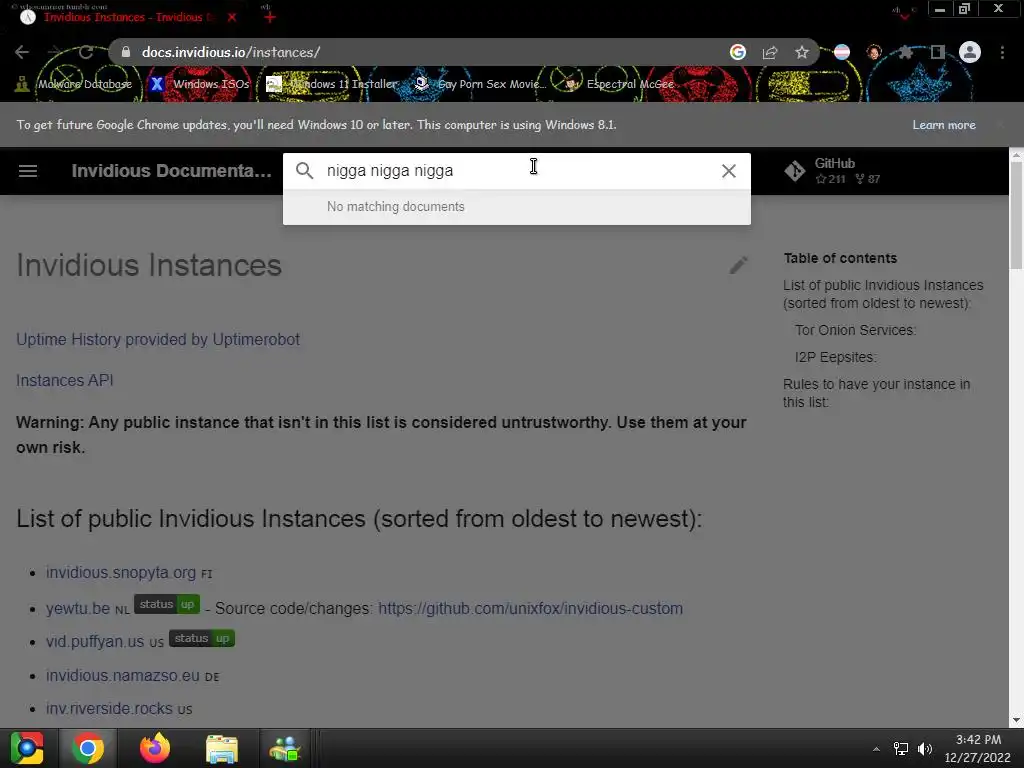Click inside the documentation search field
This screenshot has width=1024, height=768.
click(516, 171)
